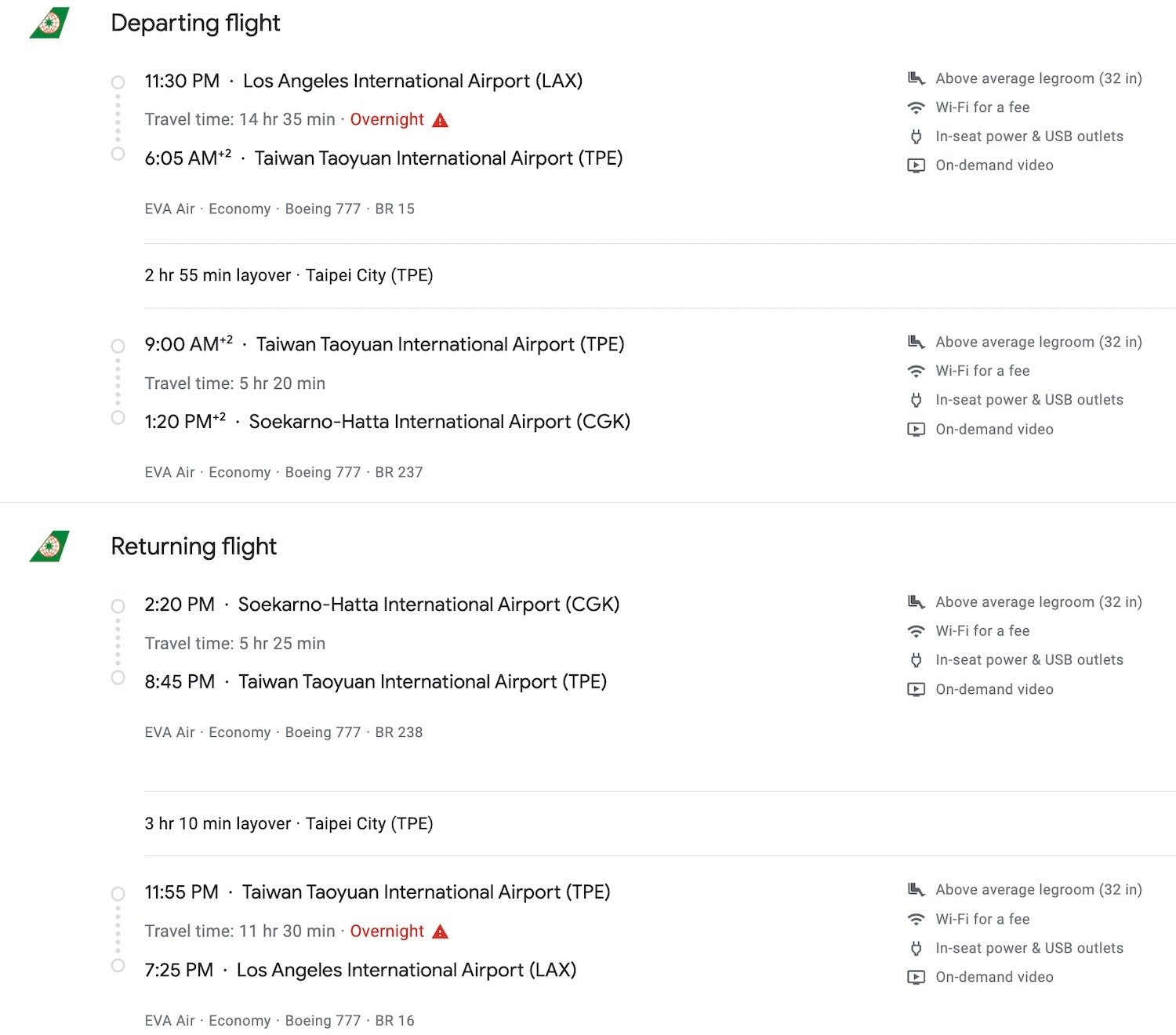
Task: Click legroom seat icon for flight BR 16
Action: click(x=916, y=890)
